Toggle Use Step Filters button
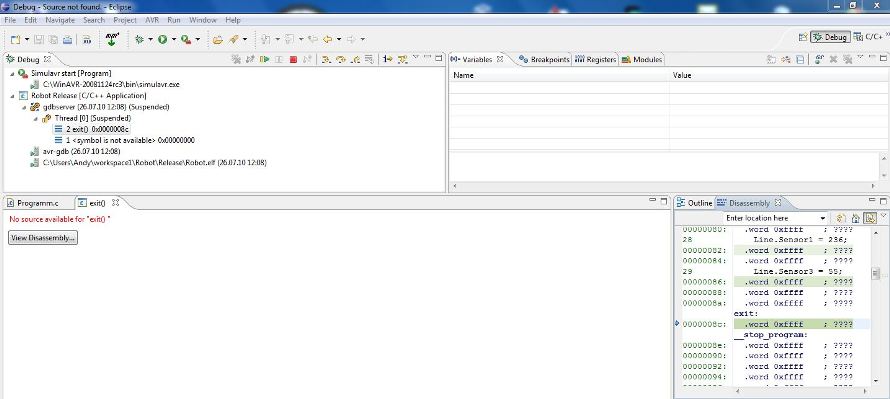Viewport: 890px width, 399px height. pos(403,59)
